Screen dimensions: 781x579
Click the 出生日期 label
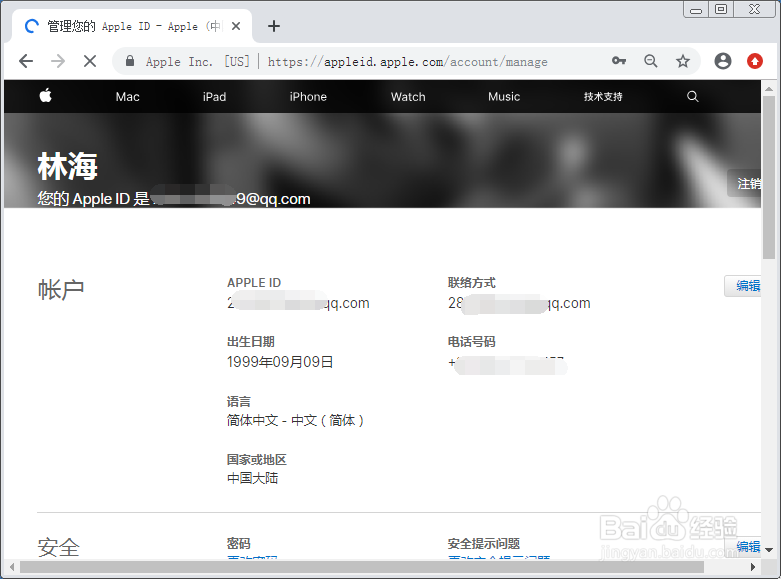(x=251, y=342)
